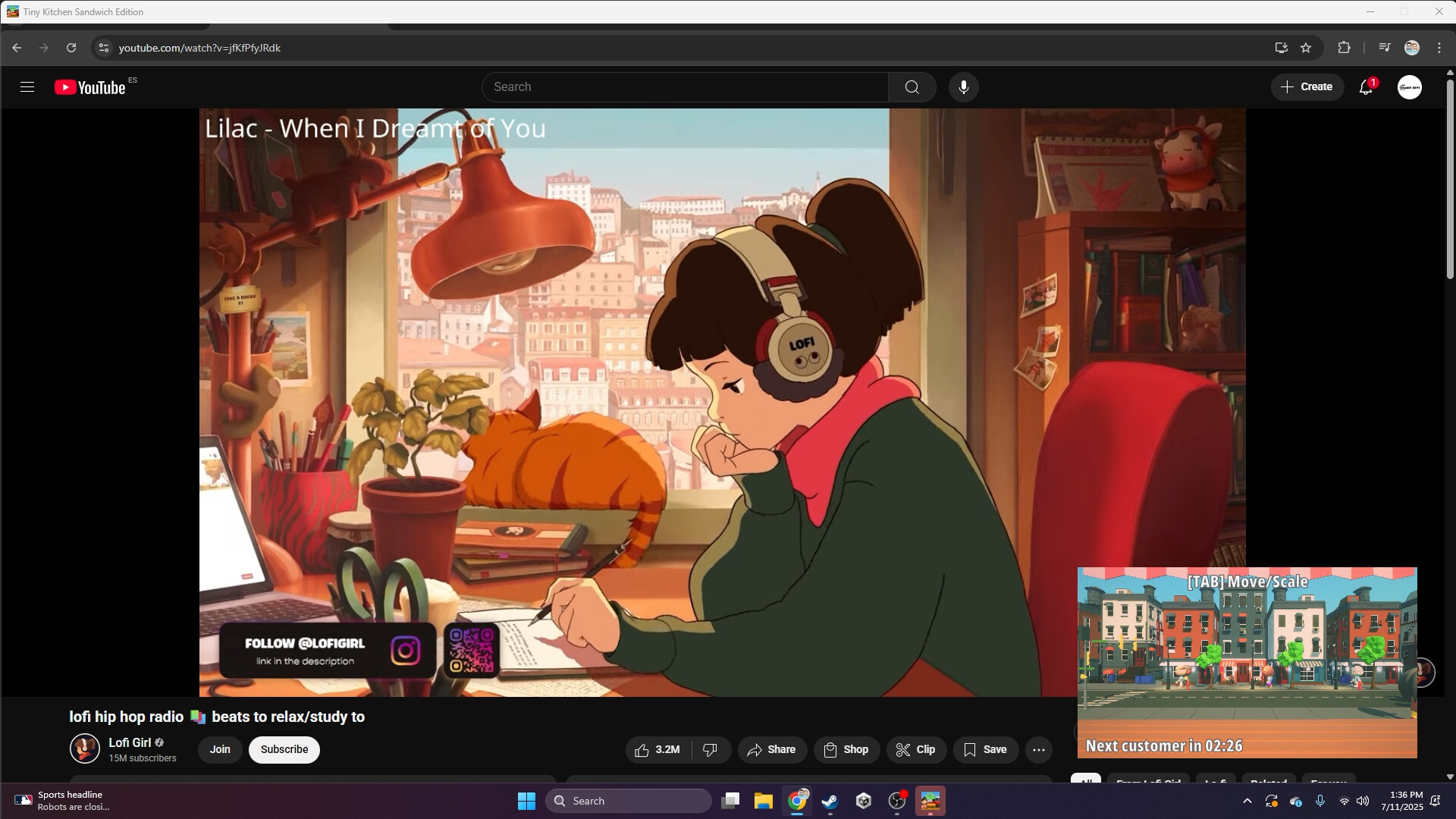Expand hidden icons in the system tray
This screenshot has height=819, width=1456.
click(x=1247, y=800)
